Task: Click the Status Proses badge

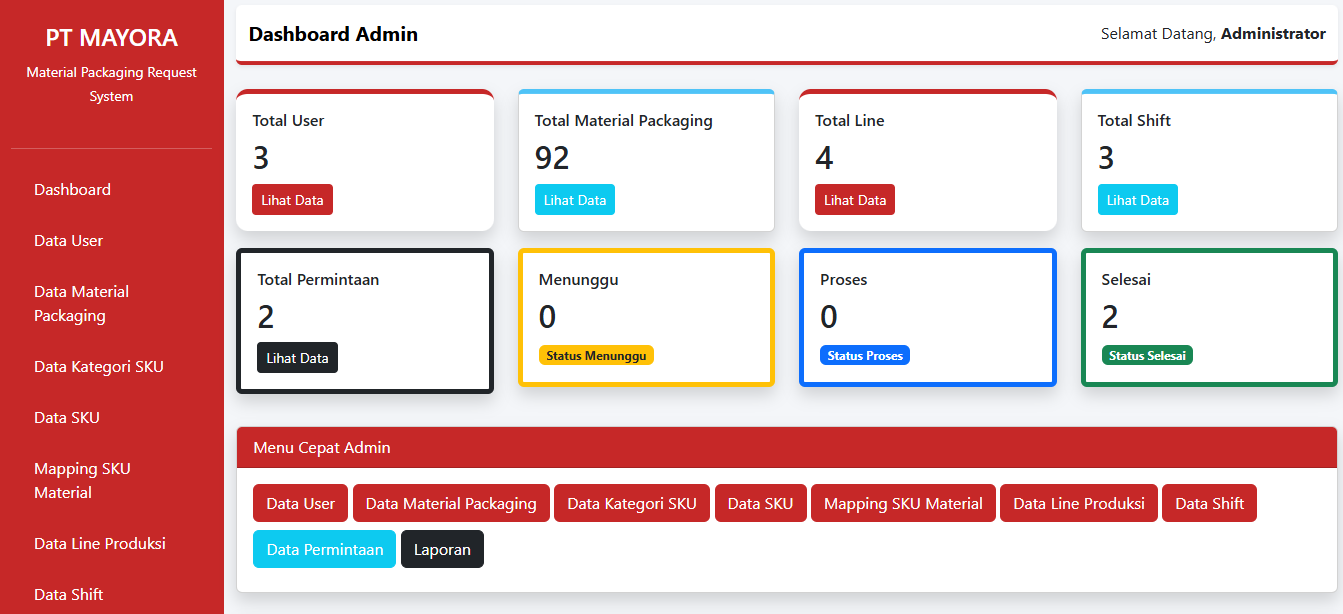Action: tap(865, 356)
